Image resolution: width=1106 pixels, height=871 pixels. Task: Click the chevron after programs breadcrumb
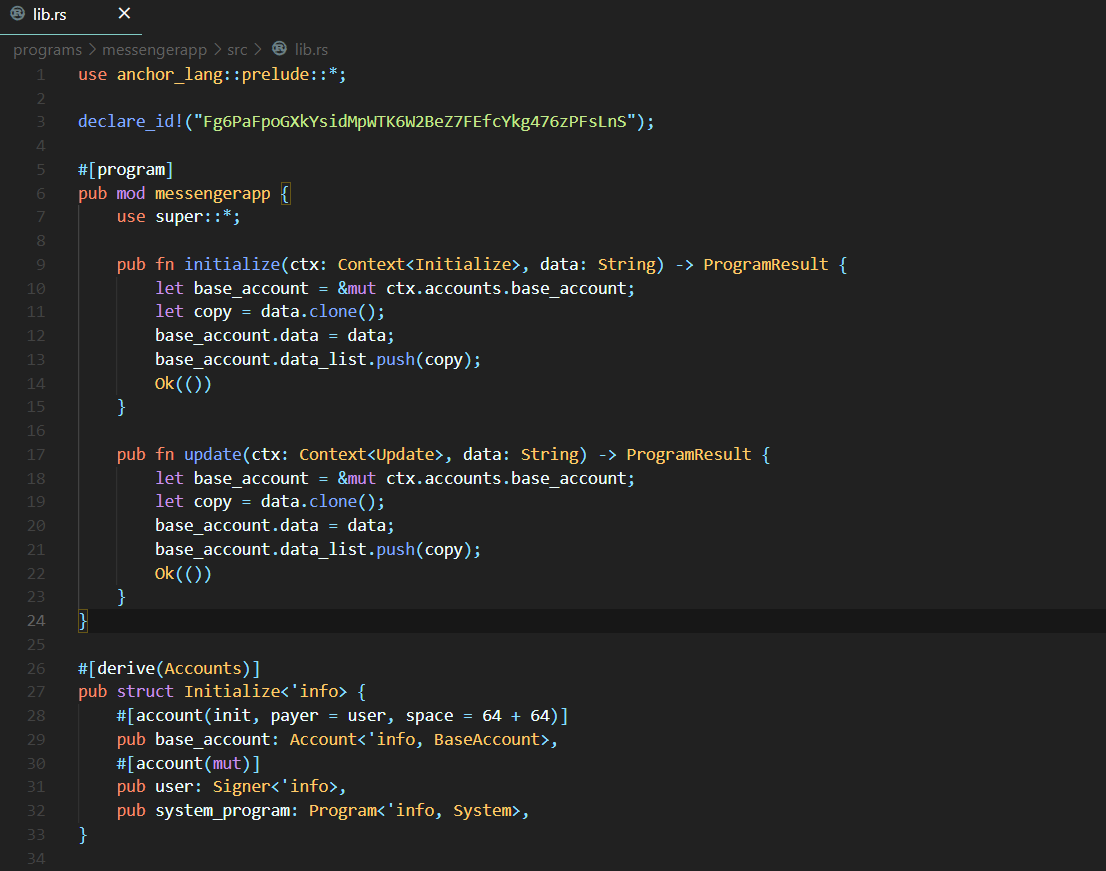pyautogui.click(x=92, y=49)
